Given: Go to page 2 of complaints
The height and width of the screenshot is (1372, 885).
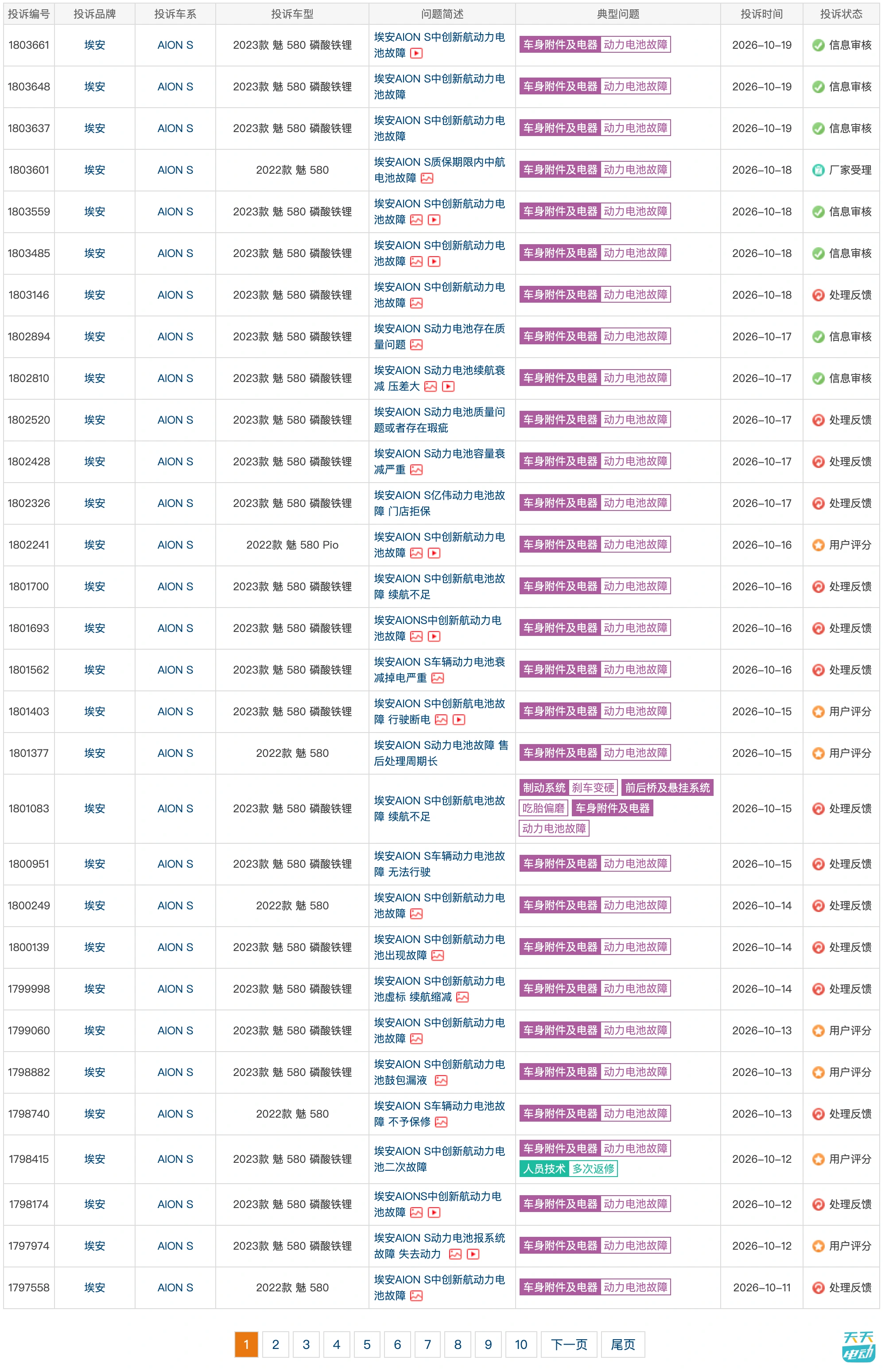Looking at the screenshot, I should tap(275, 1345).
